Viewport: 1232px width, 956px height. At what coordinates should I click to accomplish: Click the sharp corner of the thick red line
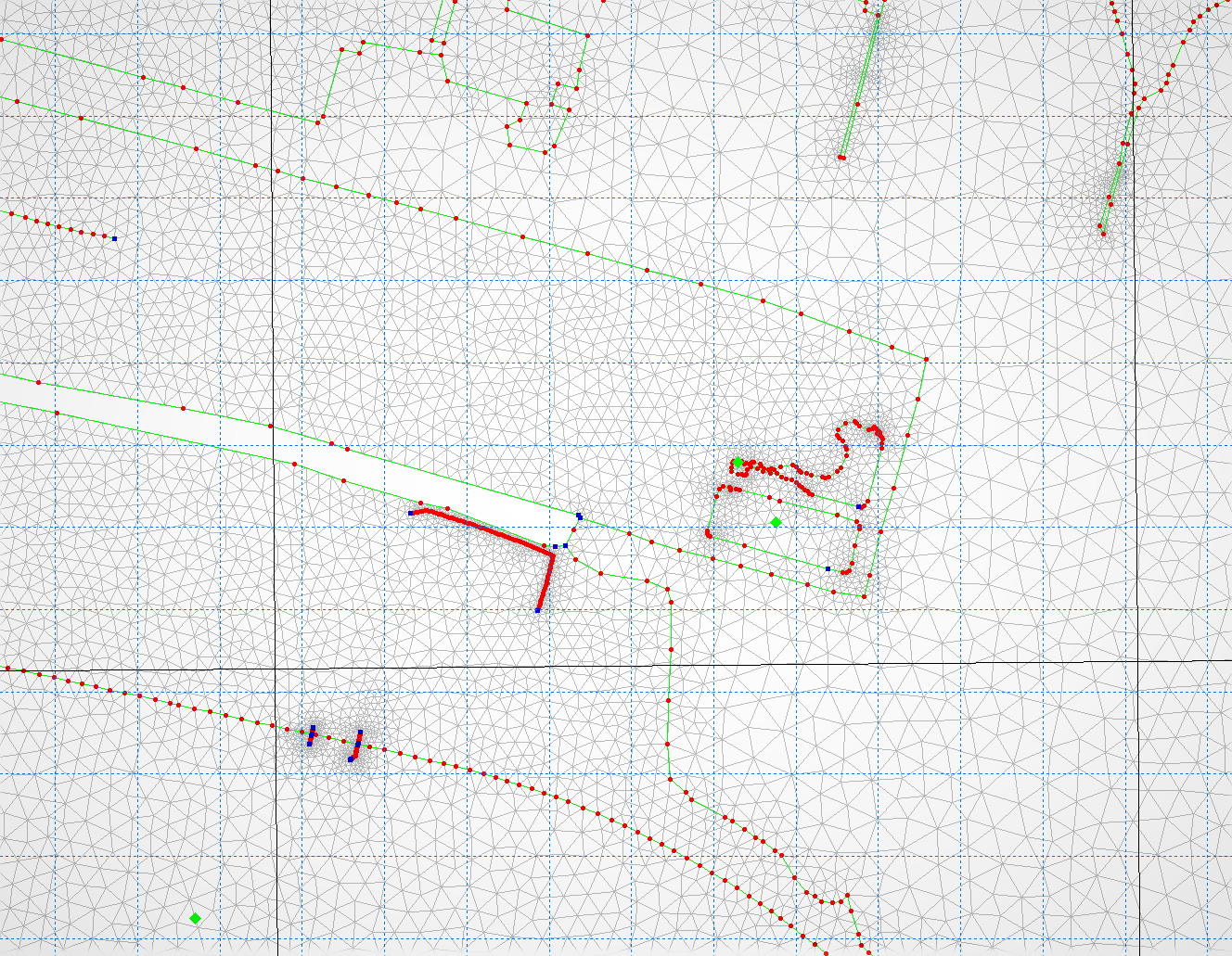point(553,555)
